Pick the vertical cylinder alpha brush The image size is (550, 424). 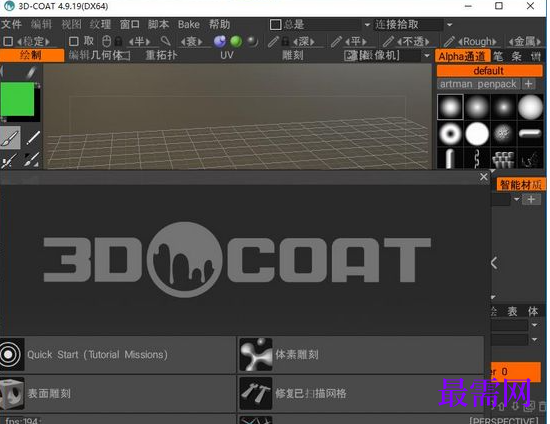click(450, 158)
